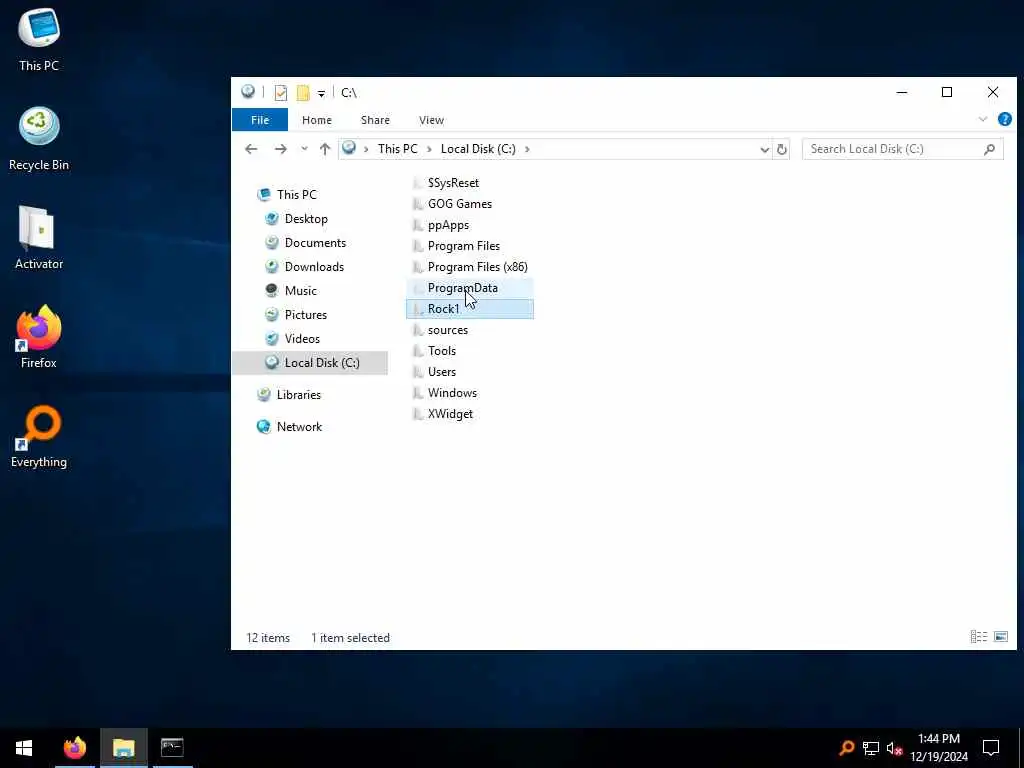The image size is (1024, 768).
Task: Expand the ribbon with chevron
Action: (x=982, y=120)
